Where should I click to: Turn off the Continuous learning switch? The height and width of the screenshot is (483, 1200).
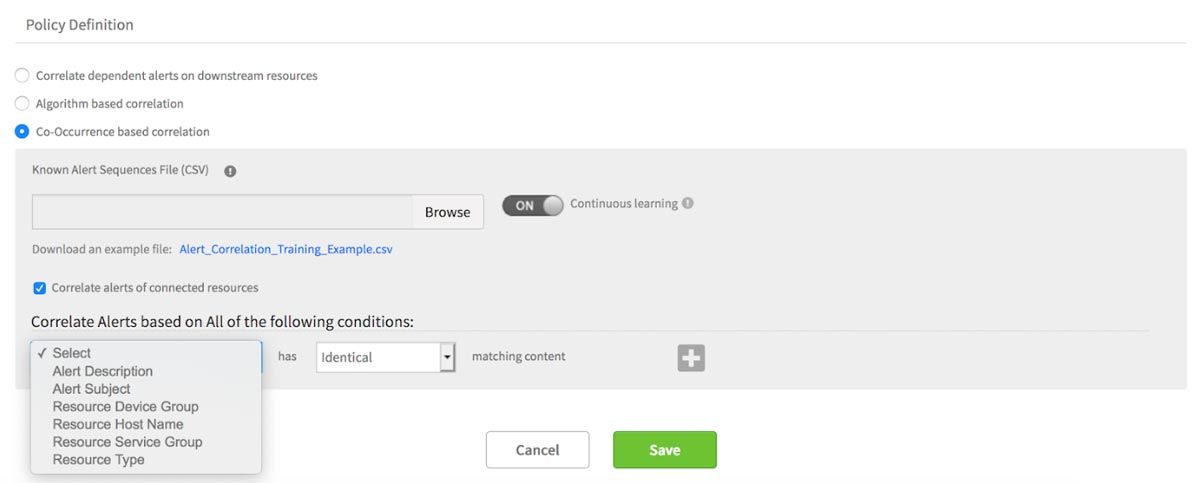[533, 205]
